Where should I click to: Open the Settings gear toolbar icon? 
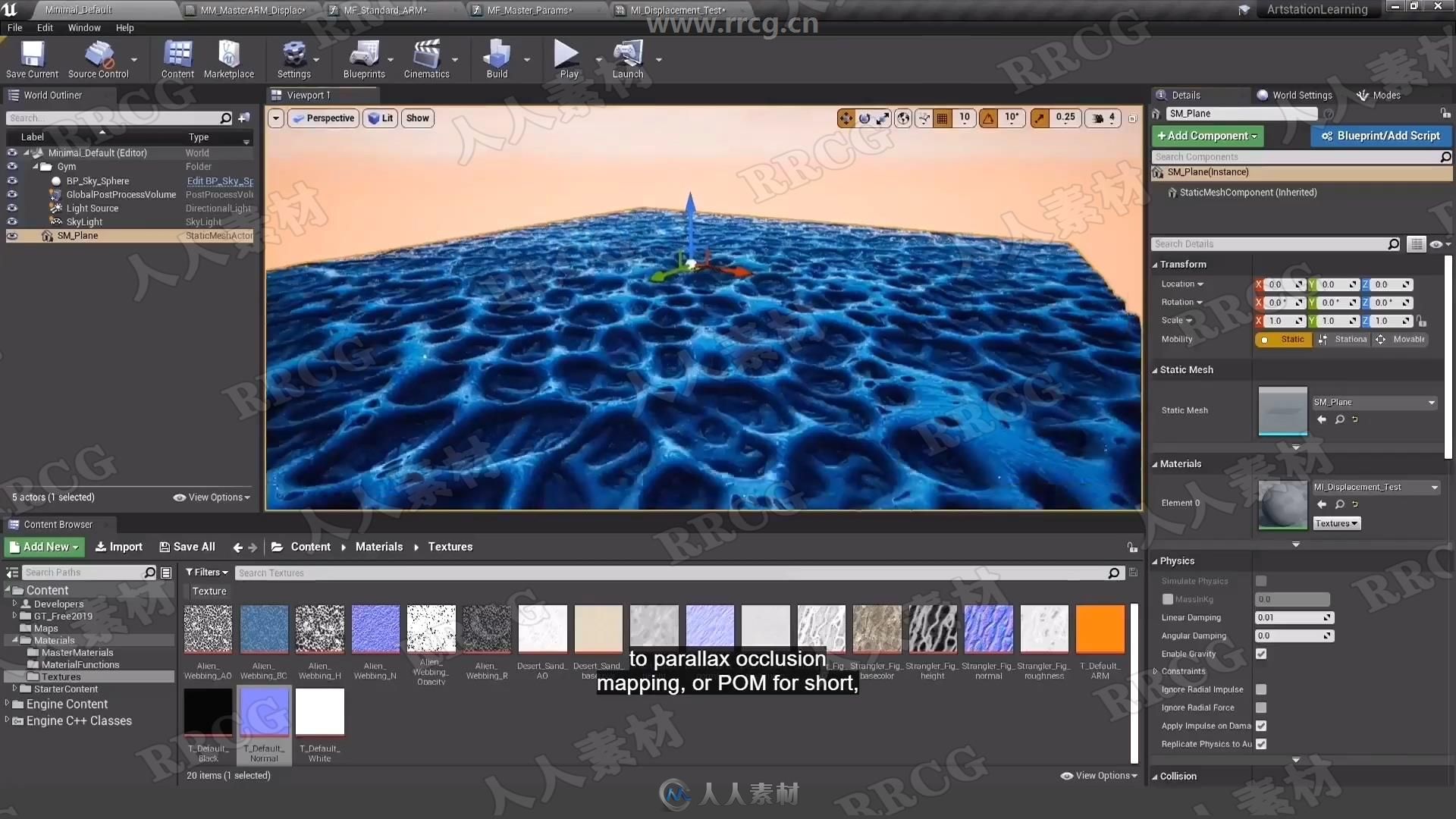293,59
